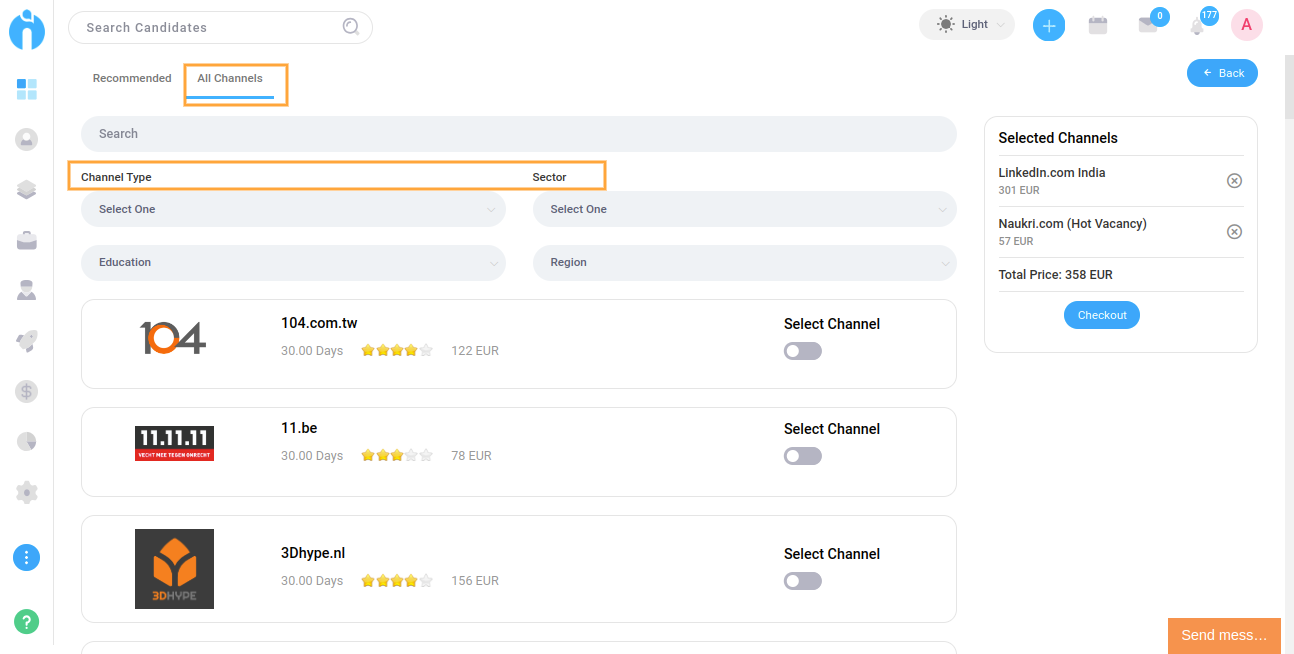Screen dimensions: 1294x654
Task: Open the rocket icon in sidebar
Action: [x=27, y=341]
